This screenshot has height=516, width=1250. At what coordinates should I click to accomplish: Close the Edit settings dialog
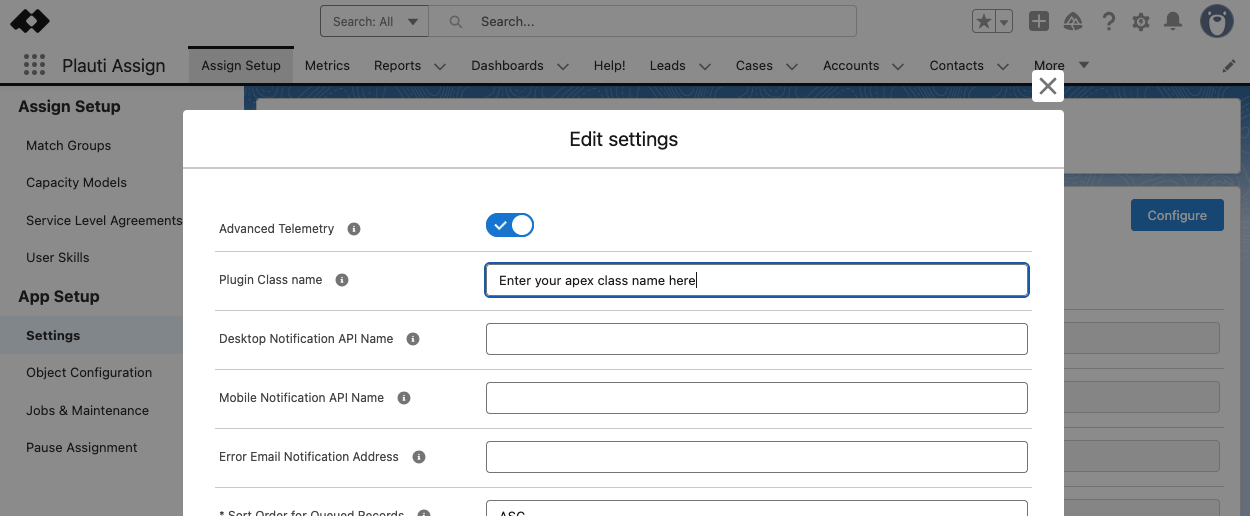(1048, 86)
